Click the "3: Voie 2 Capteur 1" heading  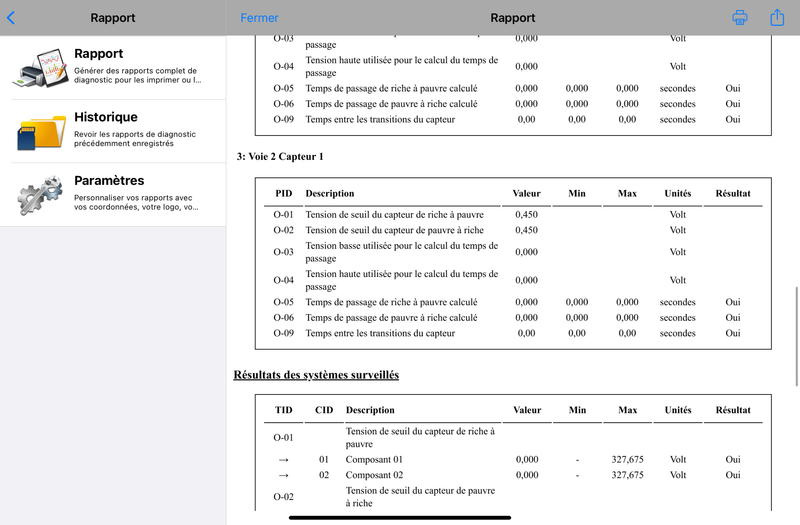(x=280, y=157)
